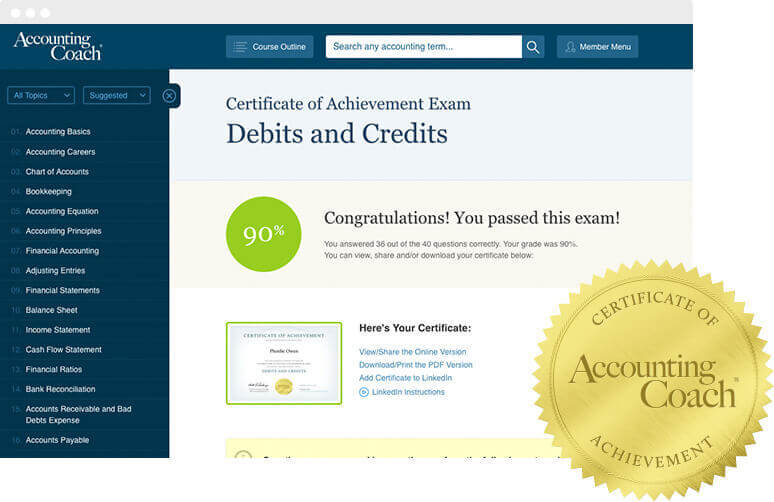Choose Accounting Principles in the sidebar
The height and width of the screenshot is (502, 774).
63,231
